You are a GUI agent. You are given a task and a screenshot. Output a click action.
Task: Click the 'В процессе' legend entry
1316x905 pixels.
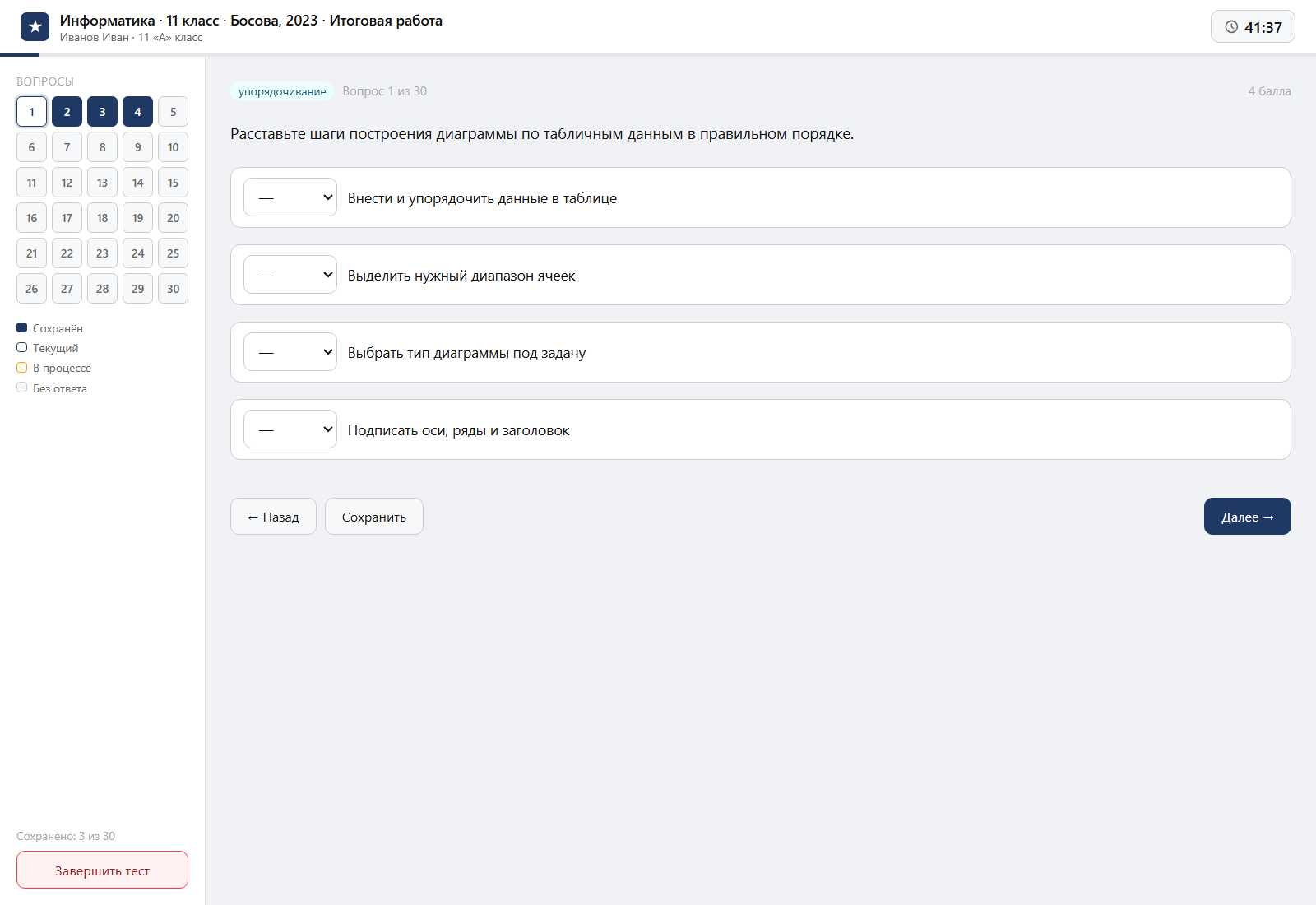click(x=53, y=368)
